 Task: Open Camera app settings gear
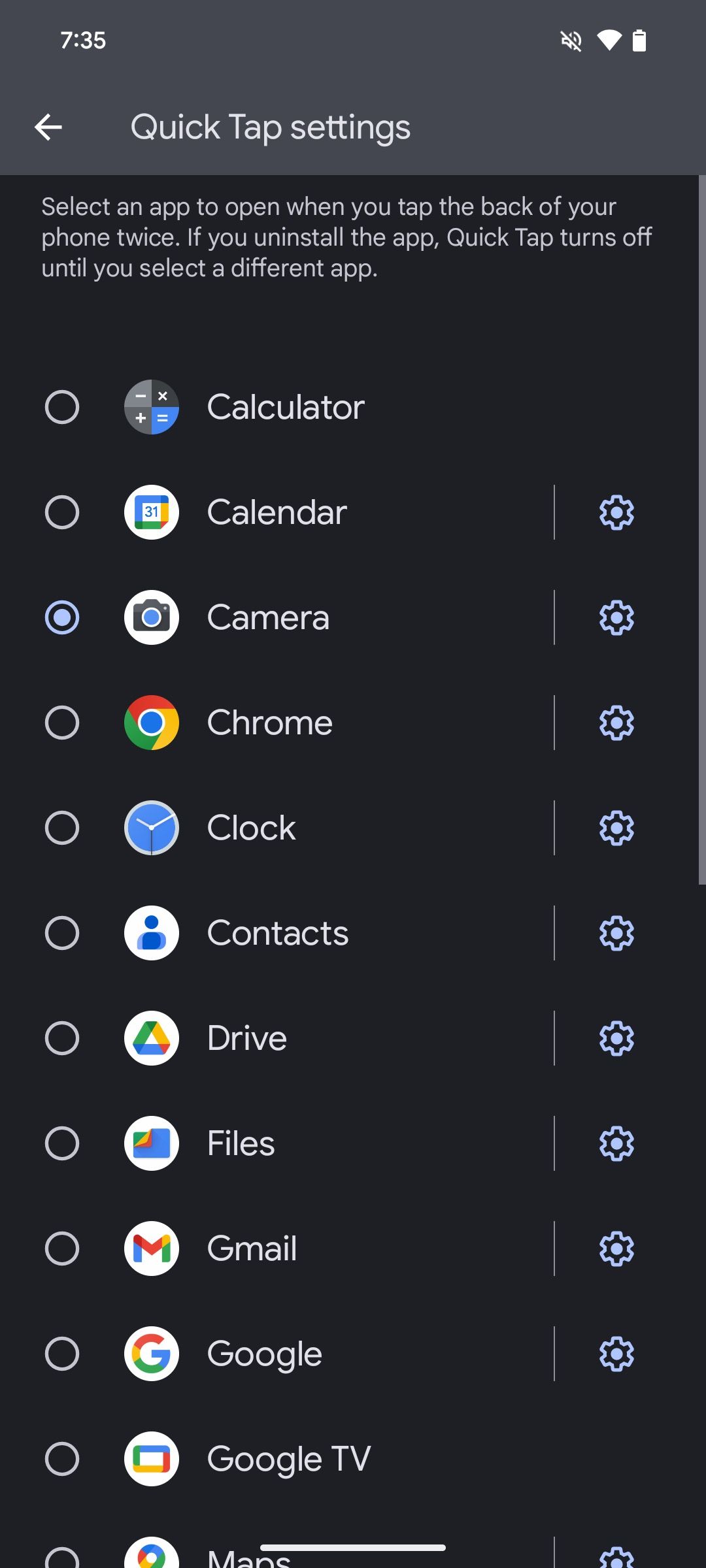pyautogui.click(x=616, y=617)
